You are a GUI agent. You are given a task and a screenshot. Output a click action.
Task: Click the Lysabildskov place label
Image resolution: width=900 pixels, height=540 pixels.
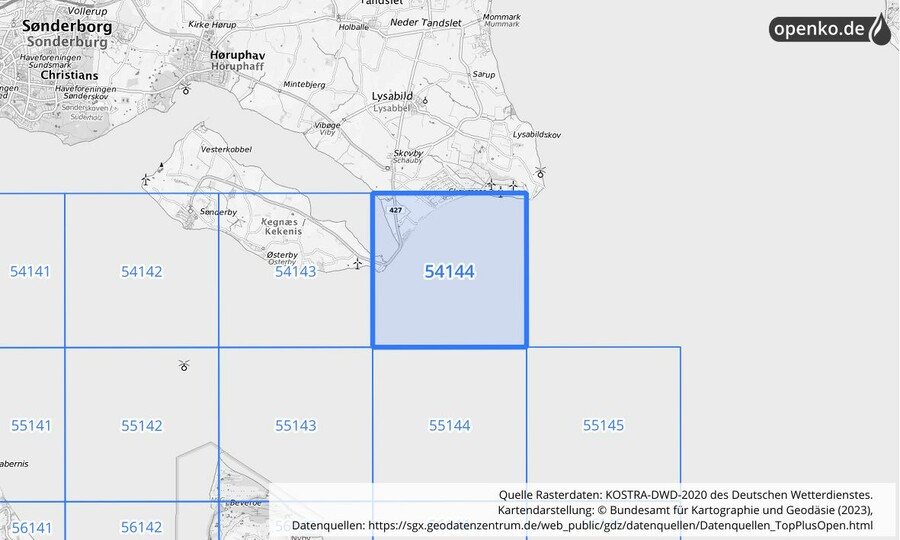click(x=537, y=134)
